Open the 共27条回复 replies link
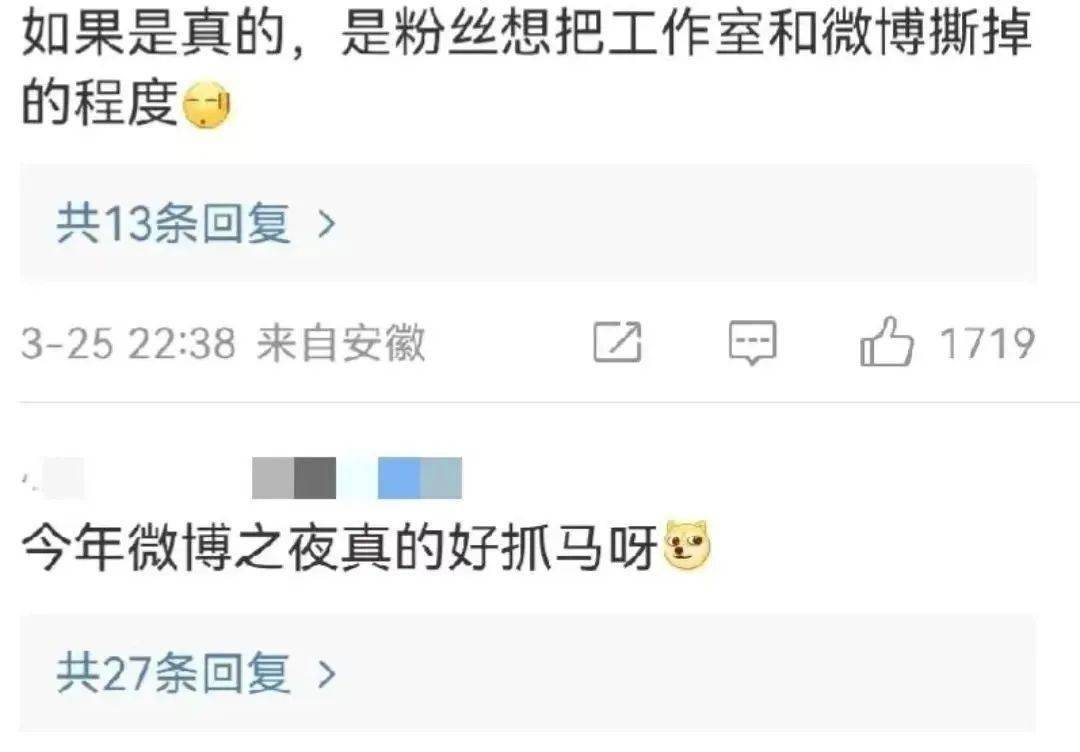This screenshot has height=752, width=1080. [x=173, y=673]
